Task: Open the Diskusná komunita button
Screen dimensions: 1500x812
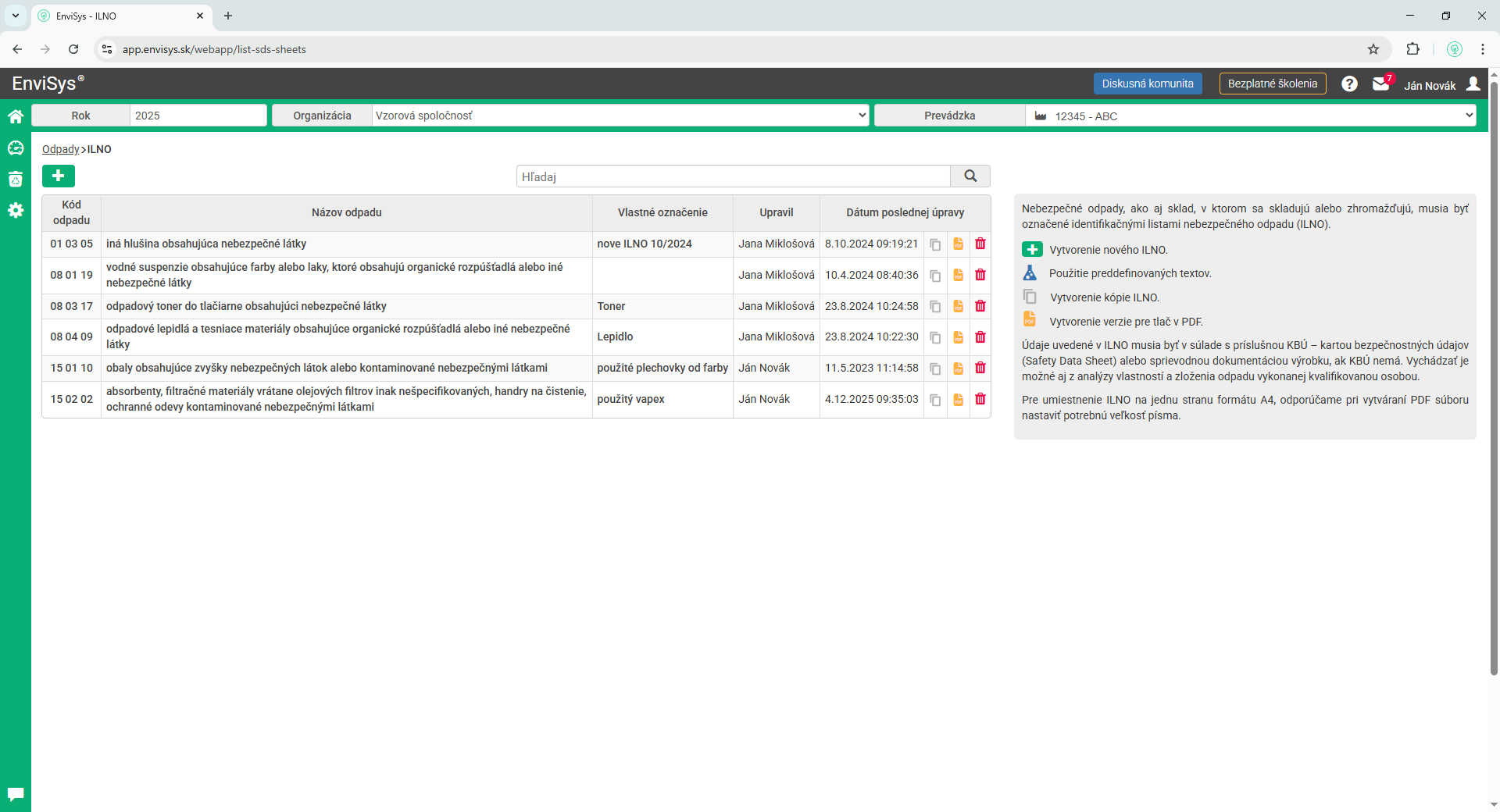Action: [x=1147, y=84]
